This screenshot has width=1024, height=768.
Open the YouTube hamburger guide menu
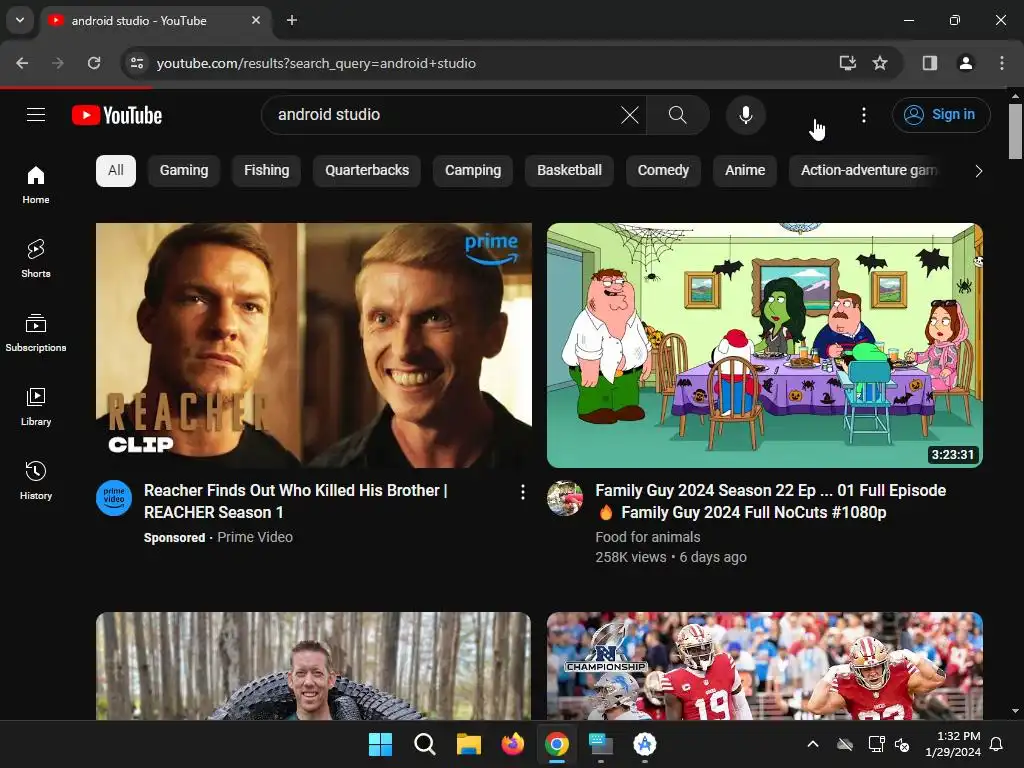click(36, 115)
